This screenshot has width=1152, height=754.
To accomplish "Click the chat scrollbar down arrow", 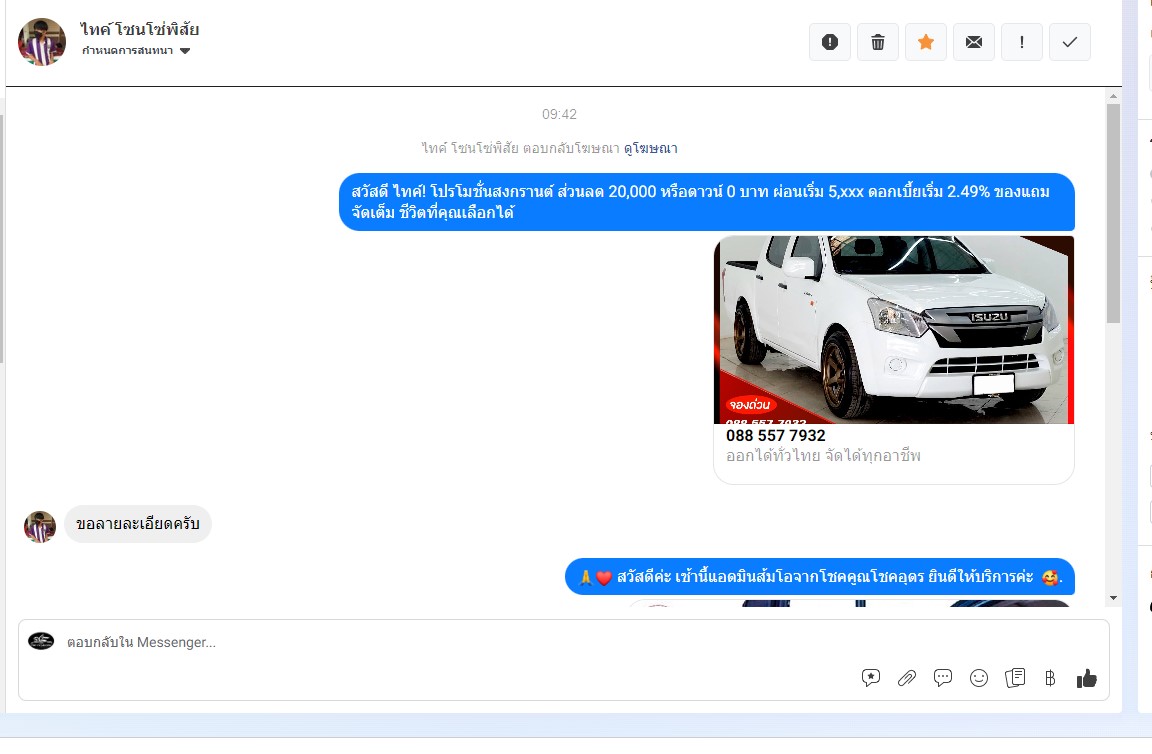I will click(1113, 598).
